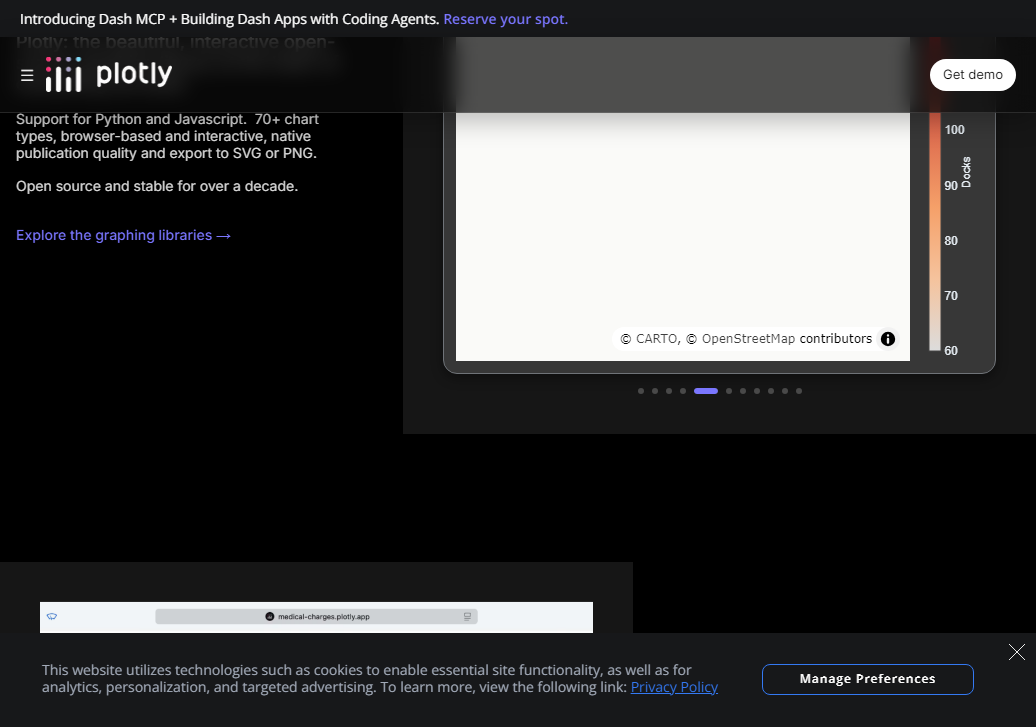Click the 100 tick label on colorbar
The image size is (1036, 727).
pos(954,130)
